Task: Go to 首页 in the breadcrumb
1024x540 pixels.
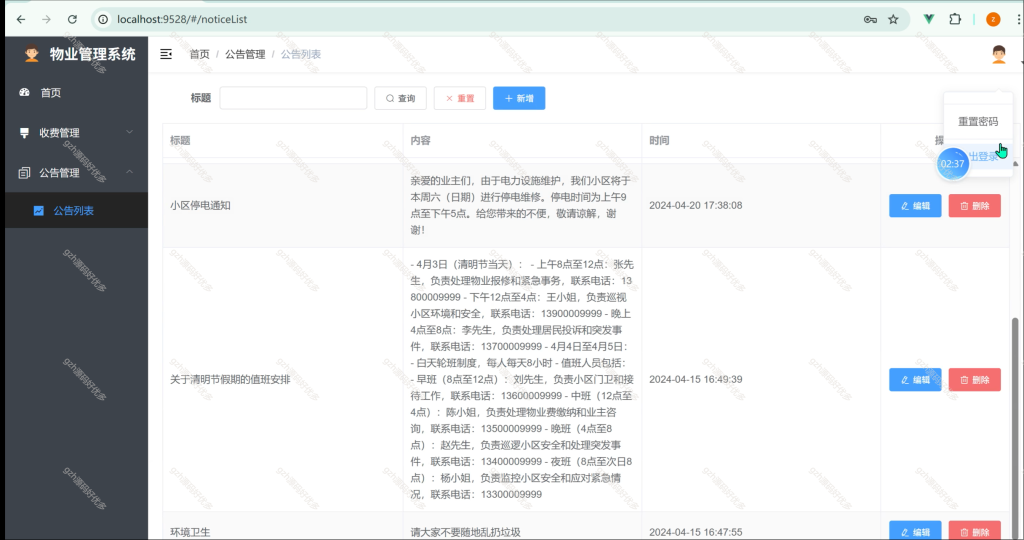Action: tap(199, 54)
